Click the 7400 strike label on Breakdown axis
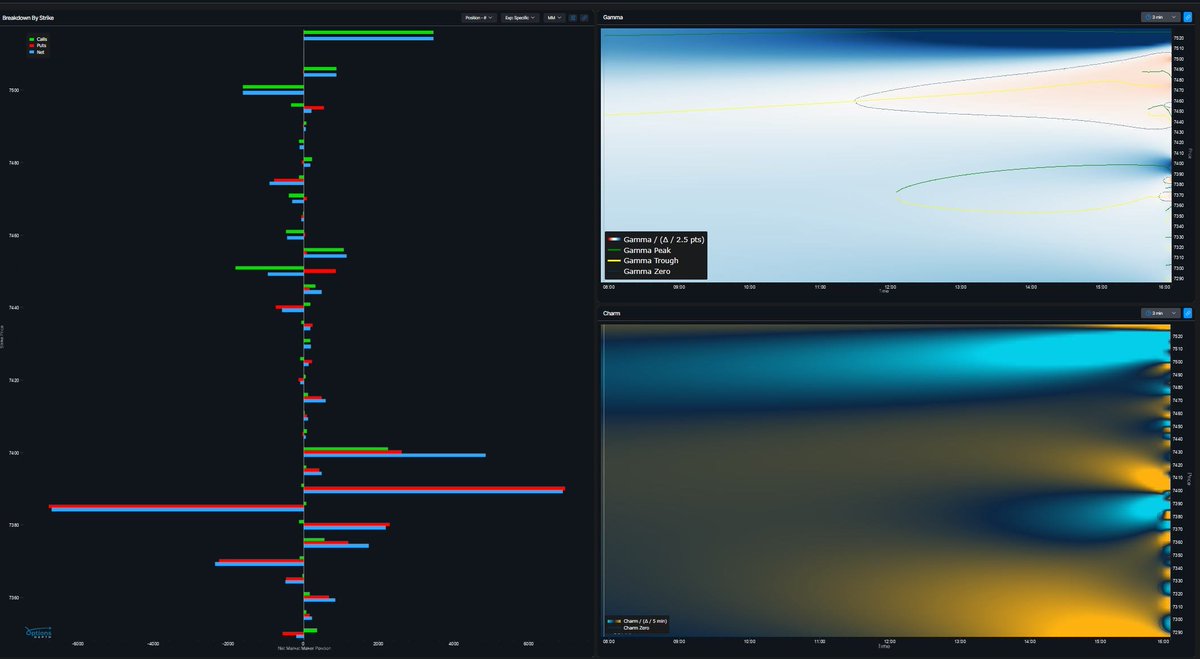This screenshot has width=1200, height=659. point(14,453)
